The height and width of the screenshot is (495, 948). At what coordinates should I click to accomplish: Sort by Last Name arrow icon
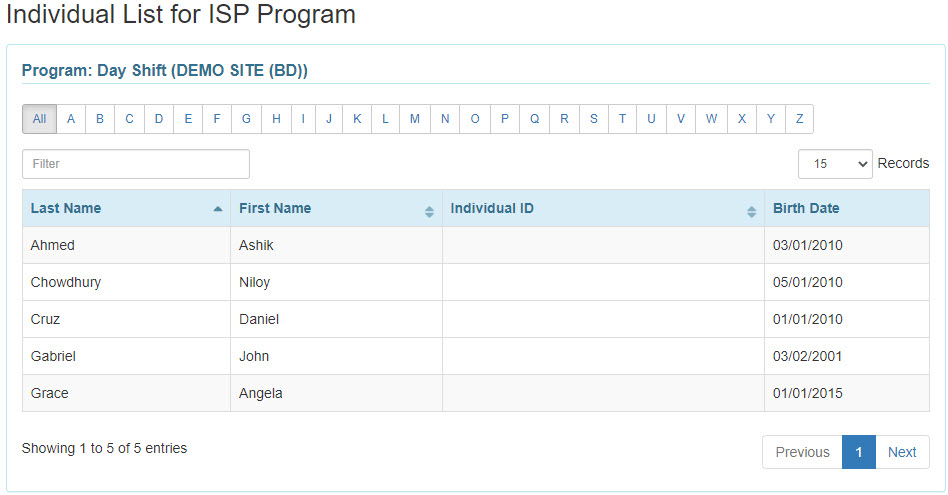pyautogui.click(x=218, y=209)
